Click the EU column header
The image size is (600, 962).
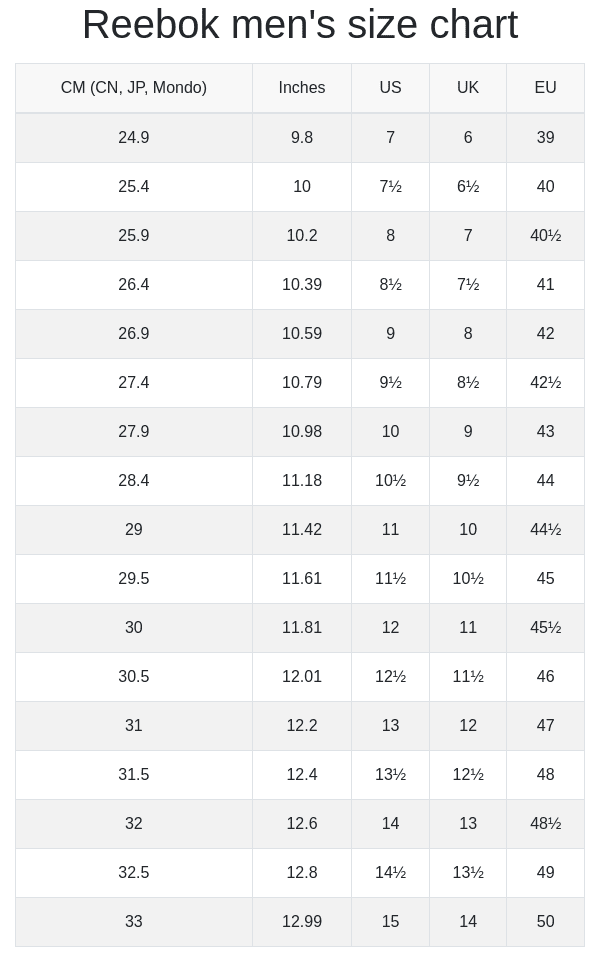click(545, 88)
